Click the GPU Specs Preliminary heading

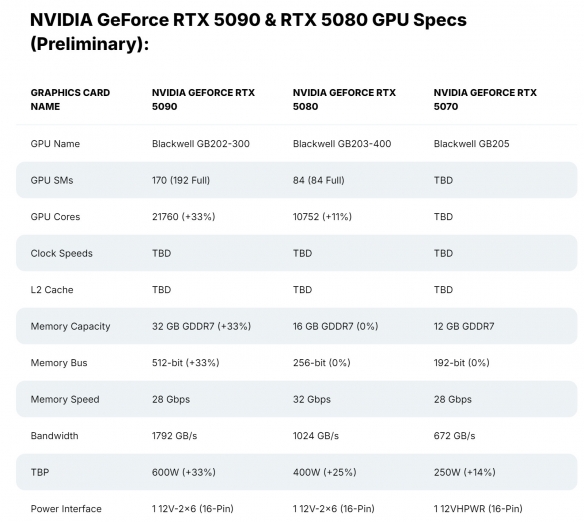(248, 32)
